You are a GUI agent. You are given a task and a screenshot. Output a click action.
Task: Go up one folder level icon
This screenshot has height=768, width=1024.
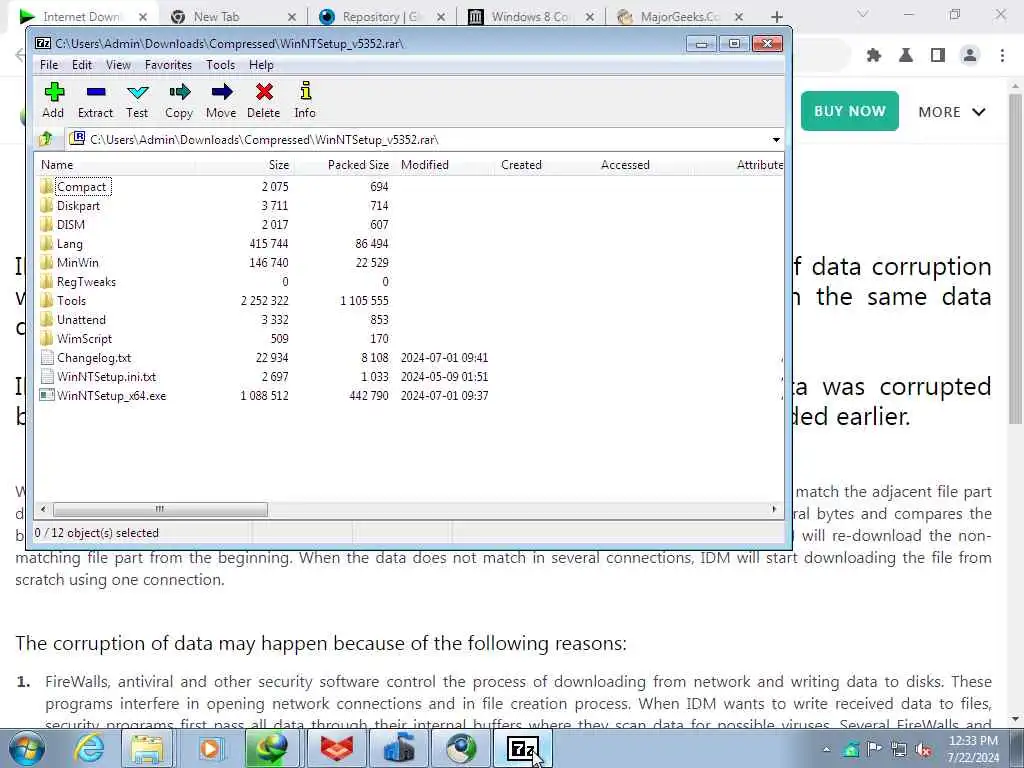coord(46,139)
